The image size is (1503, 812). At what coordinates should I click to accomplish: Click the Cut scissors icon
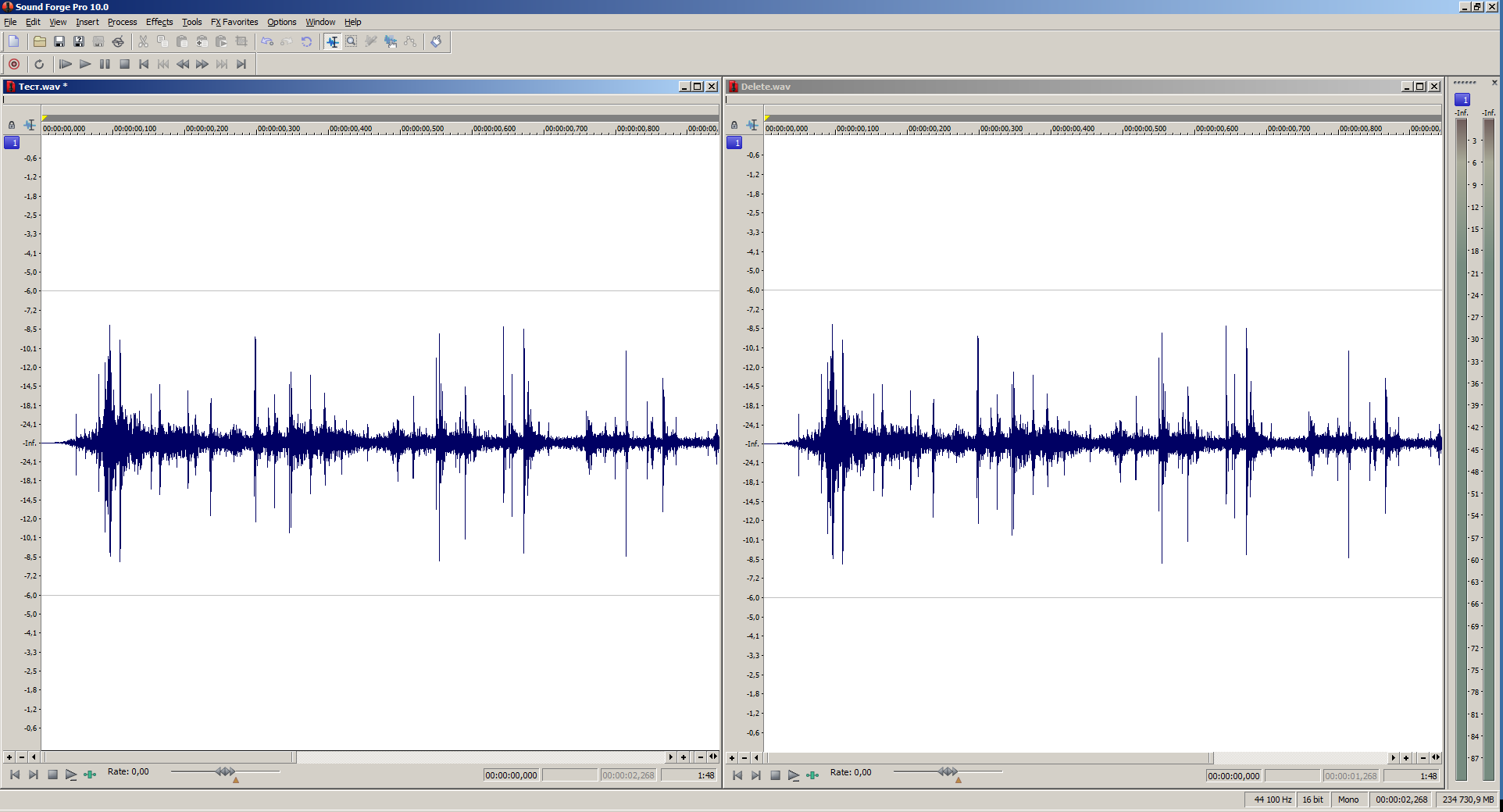144,41
